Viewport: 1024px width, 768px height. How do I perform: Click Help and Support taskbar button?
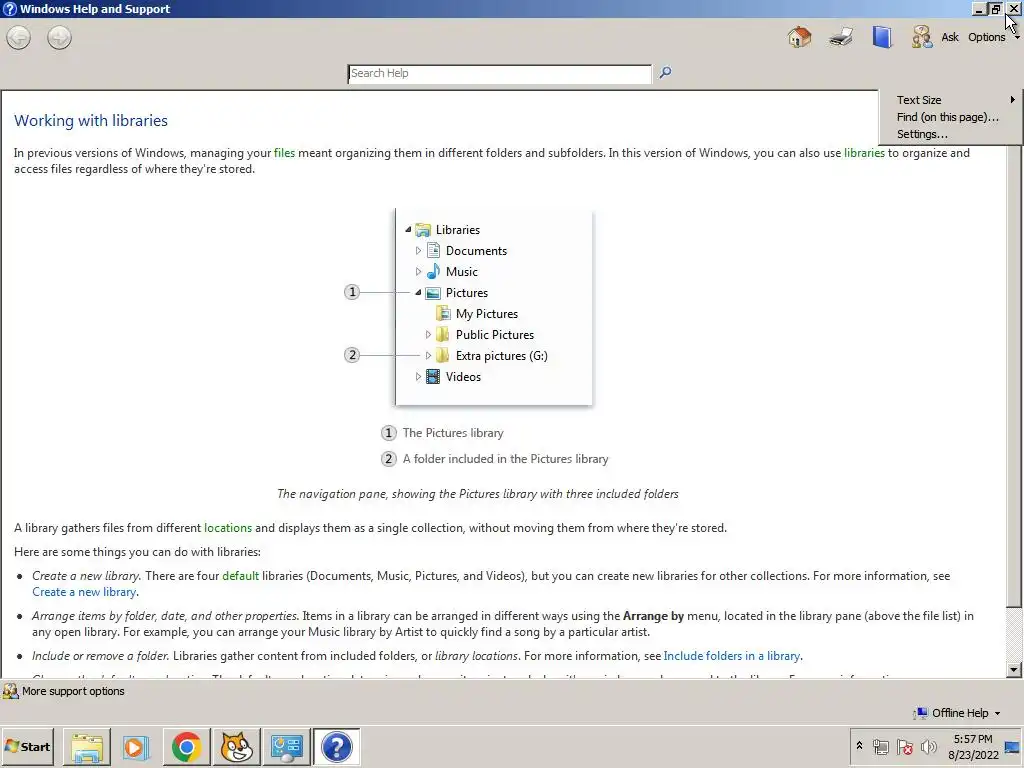(x=336, y=746)
